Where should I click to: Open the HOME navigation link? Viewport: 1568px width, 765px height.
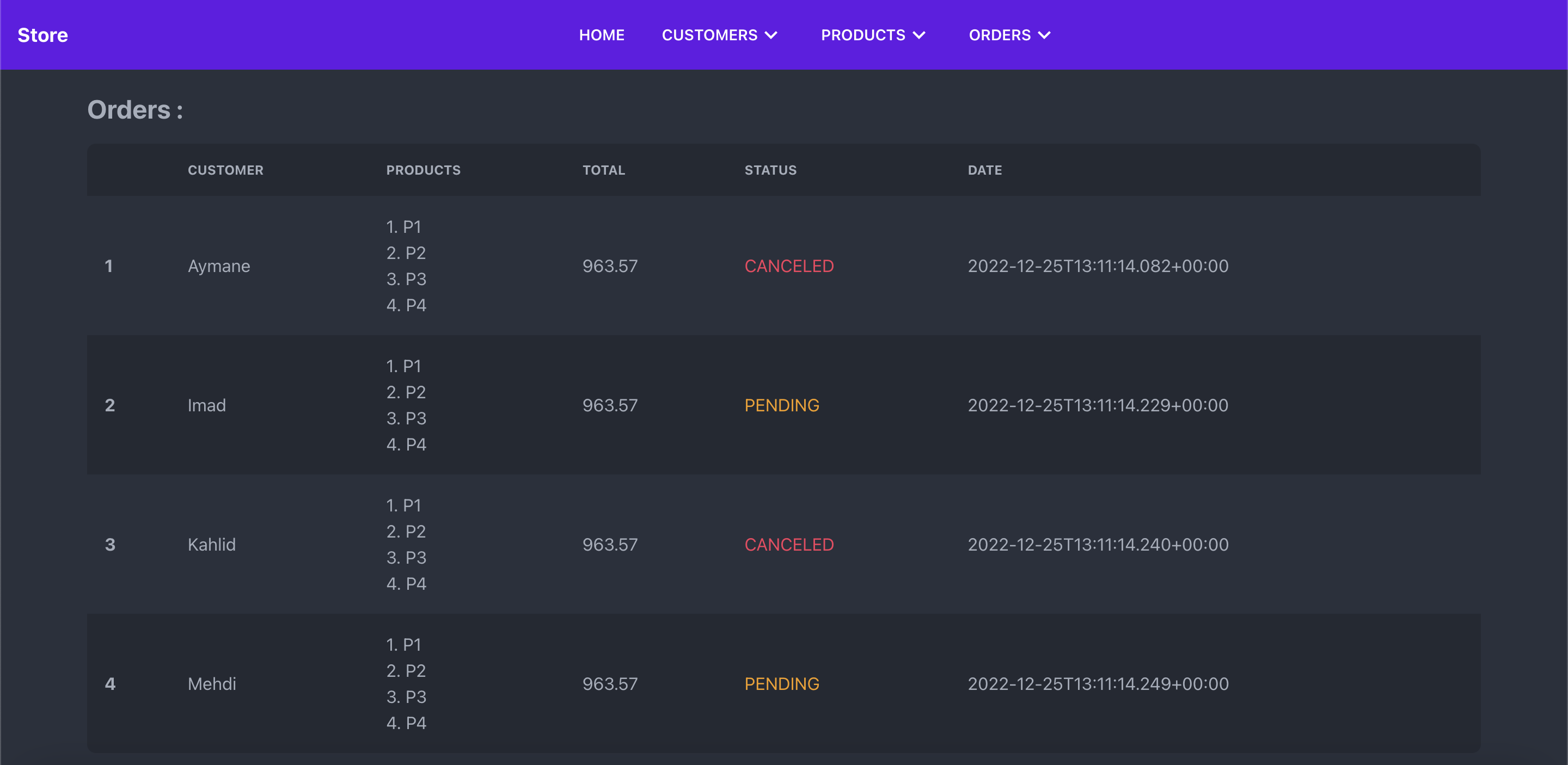pos(601,35)
